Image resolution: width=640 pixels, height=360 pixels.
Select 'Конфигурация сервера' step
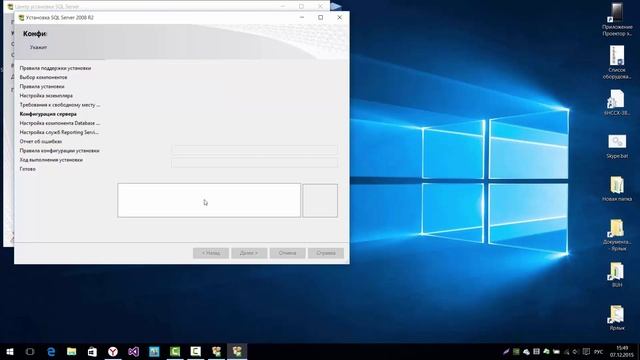coord(48,114)
